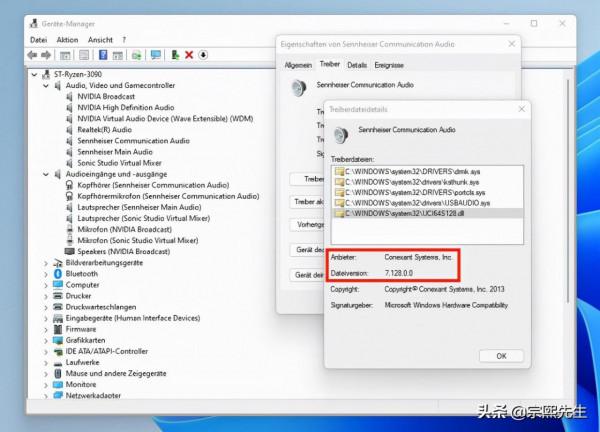Open the Aktion menu
Viewport: 600px width, 432px height.
click(x=67, y=40)
